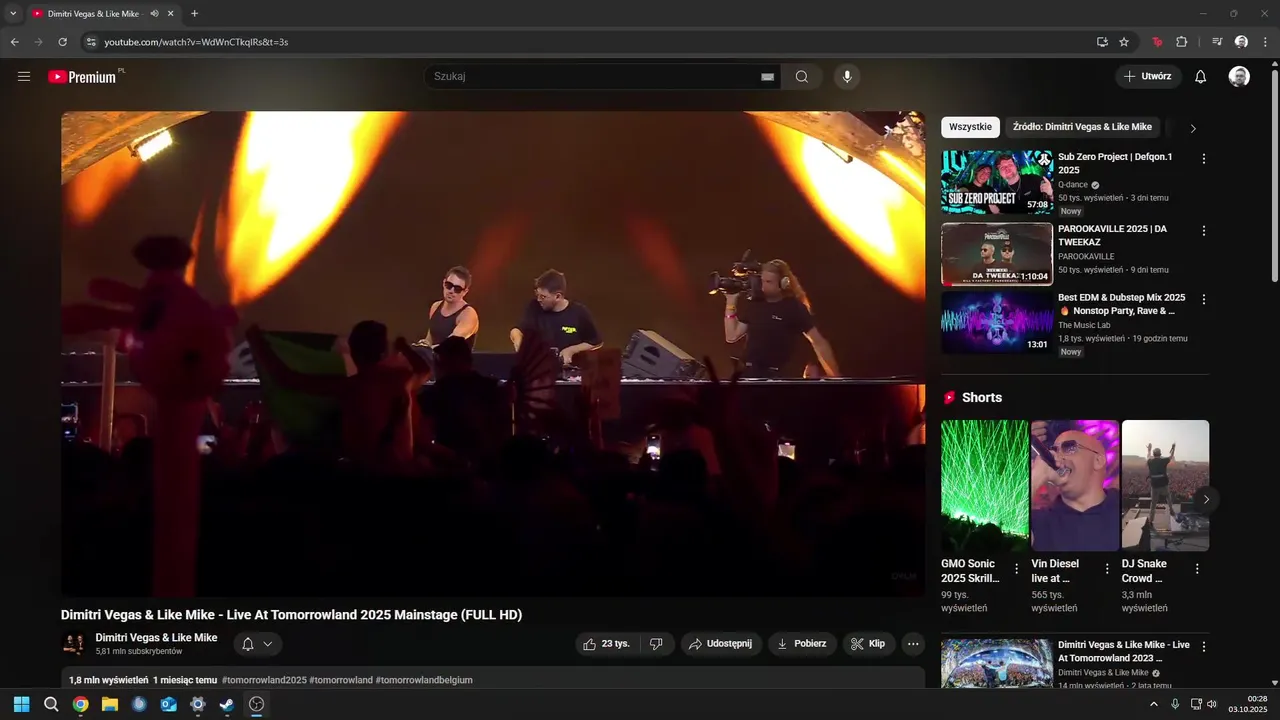Viewport: 1280px width, 720px height.
Task: Open the YouTube guide hamburger menu
Action: coord(24,76)
